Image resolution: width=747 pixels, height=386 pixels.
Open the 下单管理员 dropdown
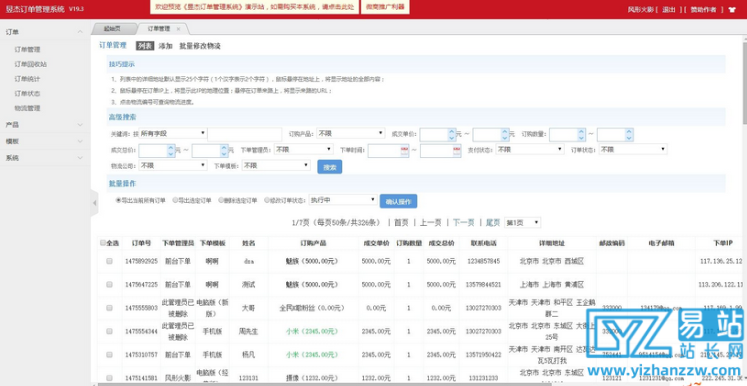[x=304, y=150]
